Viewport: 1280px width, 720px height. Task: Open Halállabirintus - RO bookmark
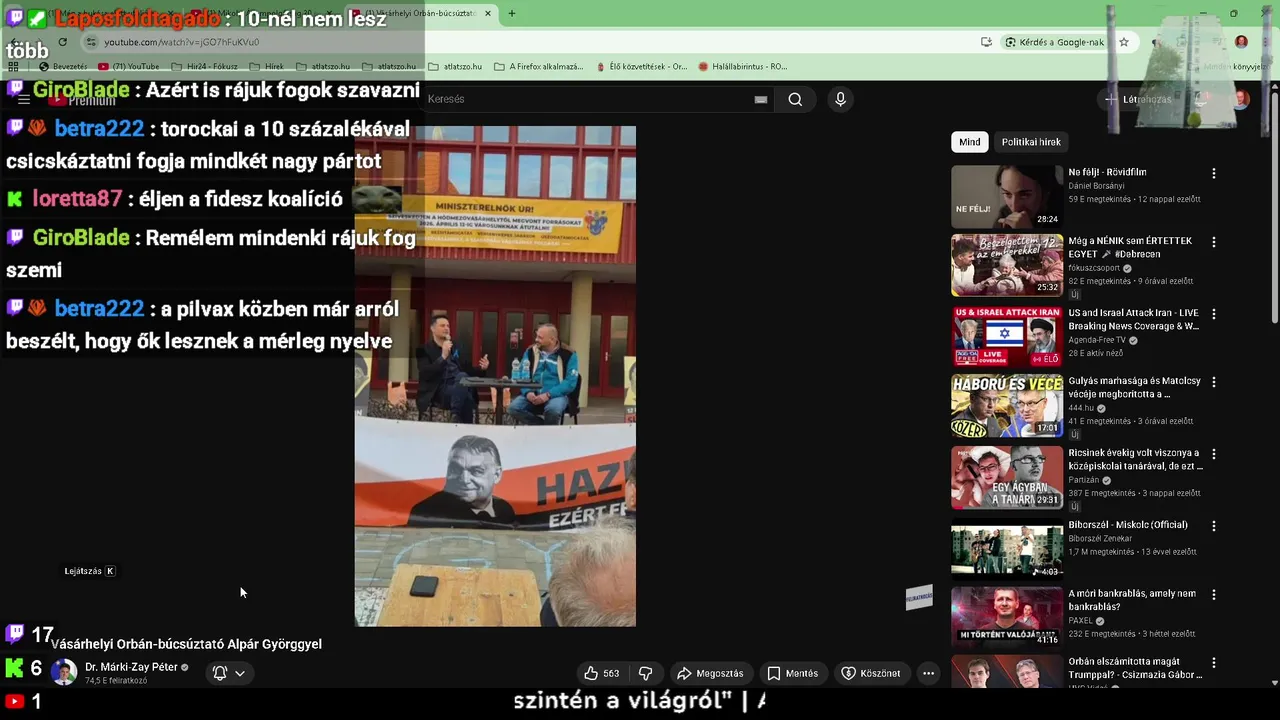coord(743,67)
